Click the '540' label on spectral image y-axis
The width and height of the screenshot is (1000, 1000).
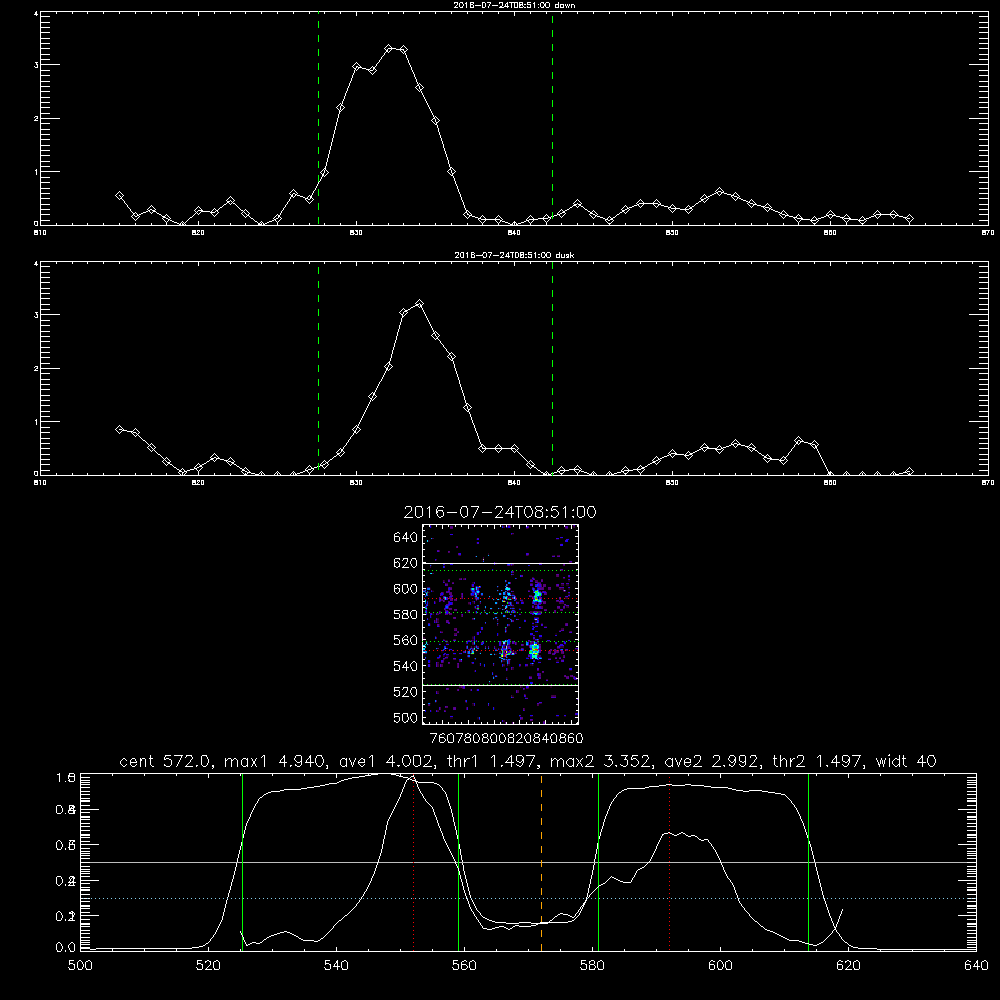coord(406,666)
